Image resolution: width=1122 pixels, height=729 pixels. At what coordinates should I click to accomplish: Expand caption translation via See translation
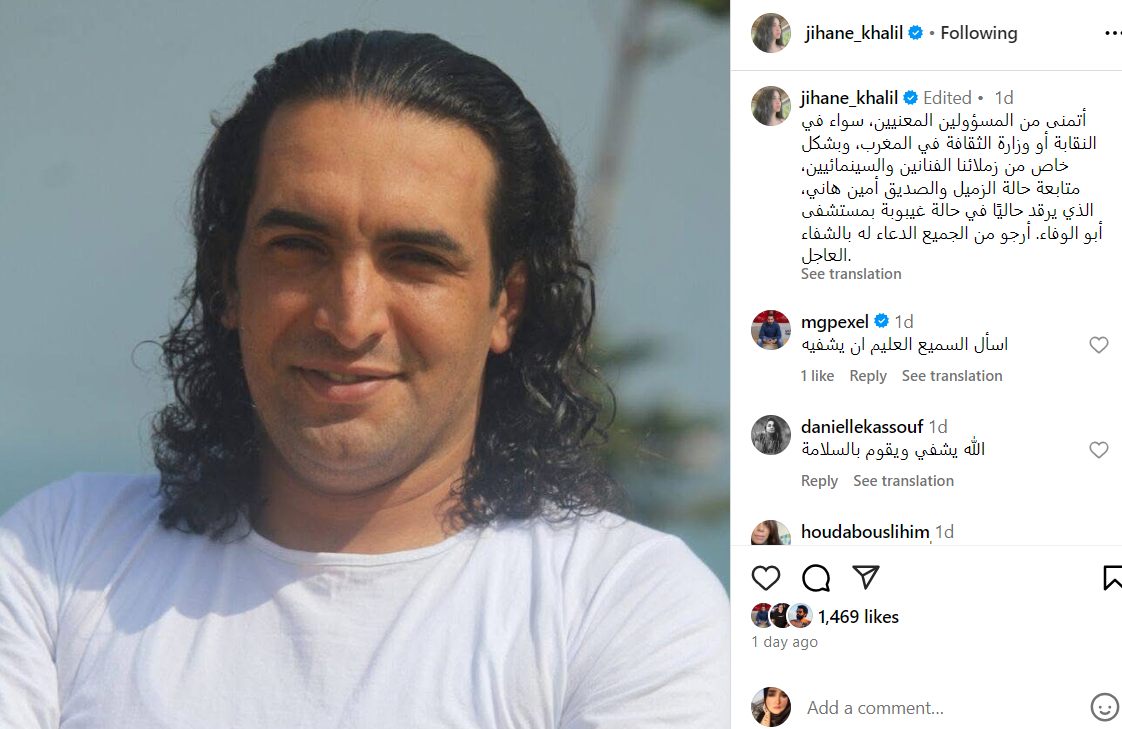point(851,274)
